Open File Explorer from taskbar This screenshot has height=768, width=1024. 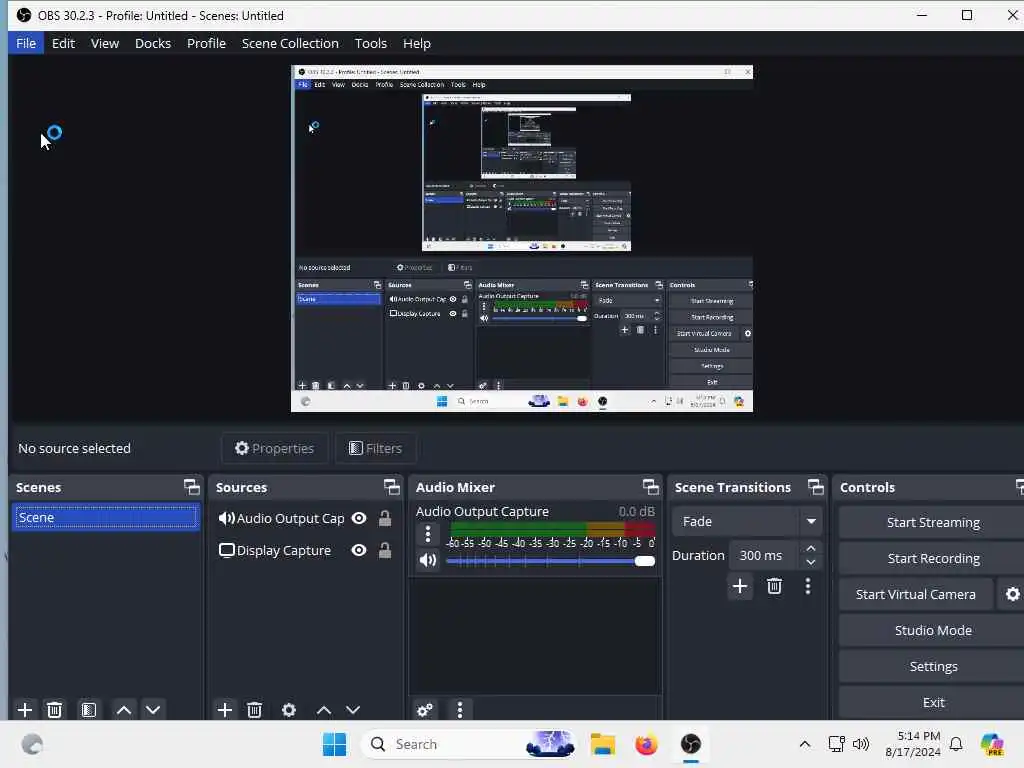[x=602, y=744]
